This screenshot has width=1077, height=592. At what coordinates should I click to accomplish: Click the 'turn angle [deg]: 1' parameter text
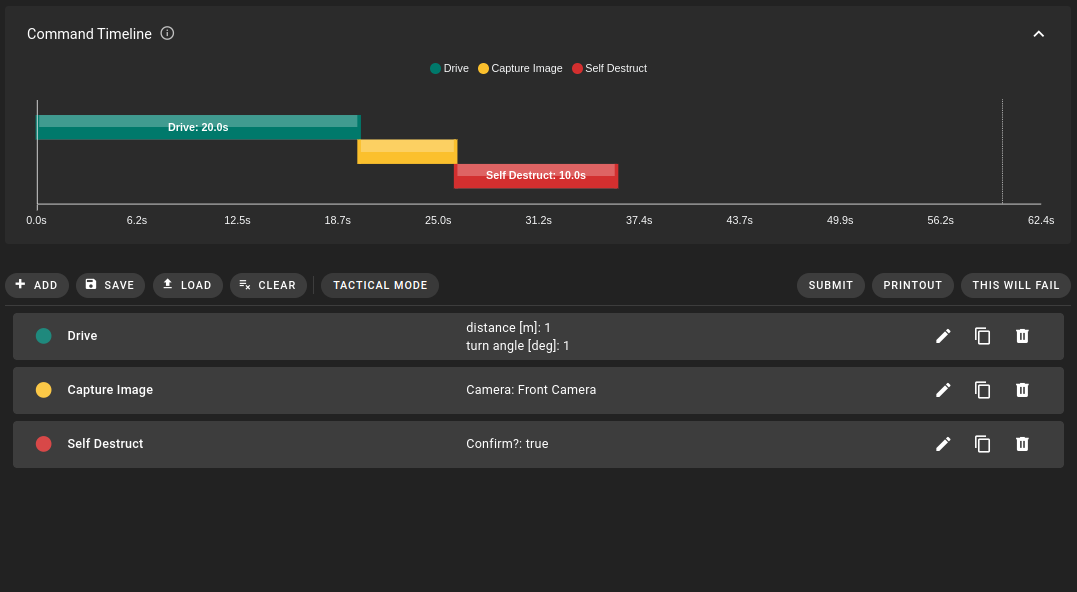tap(518, 345)
